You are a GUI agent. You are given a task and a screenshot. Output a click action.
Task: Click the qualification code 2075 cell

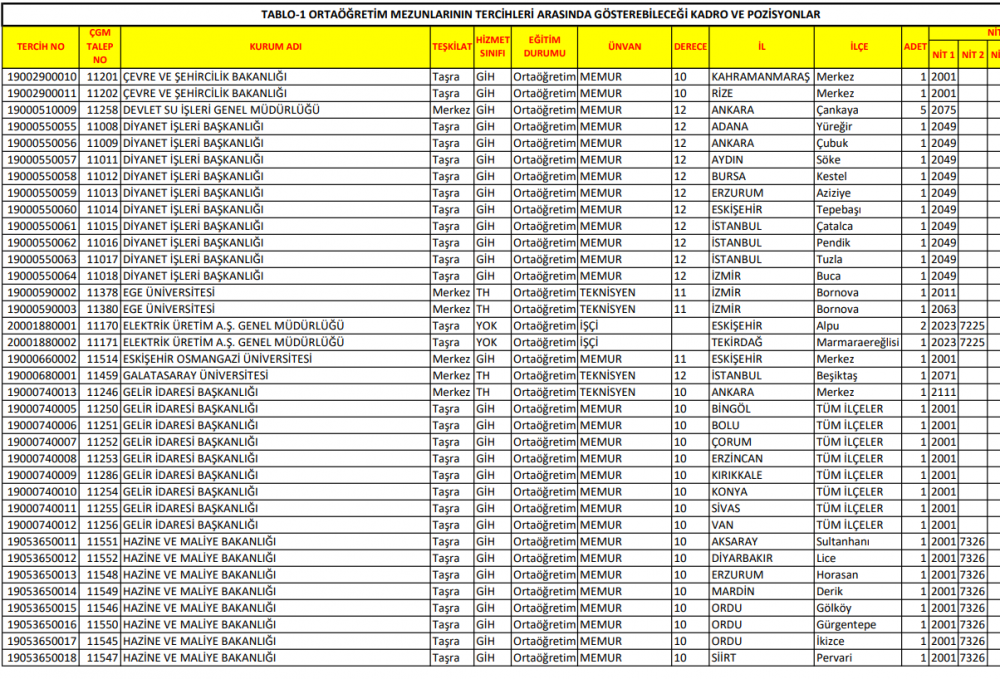coord(943,110)
